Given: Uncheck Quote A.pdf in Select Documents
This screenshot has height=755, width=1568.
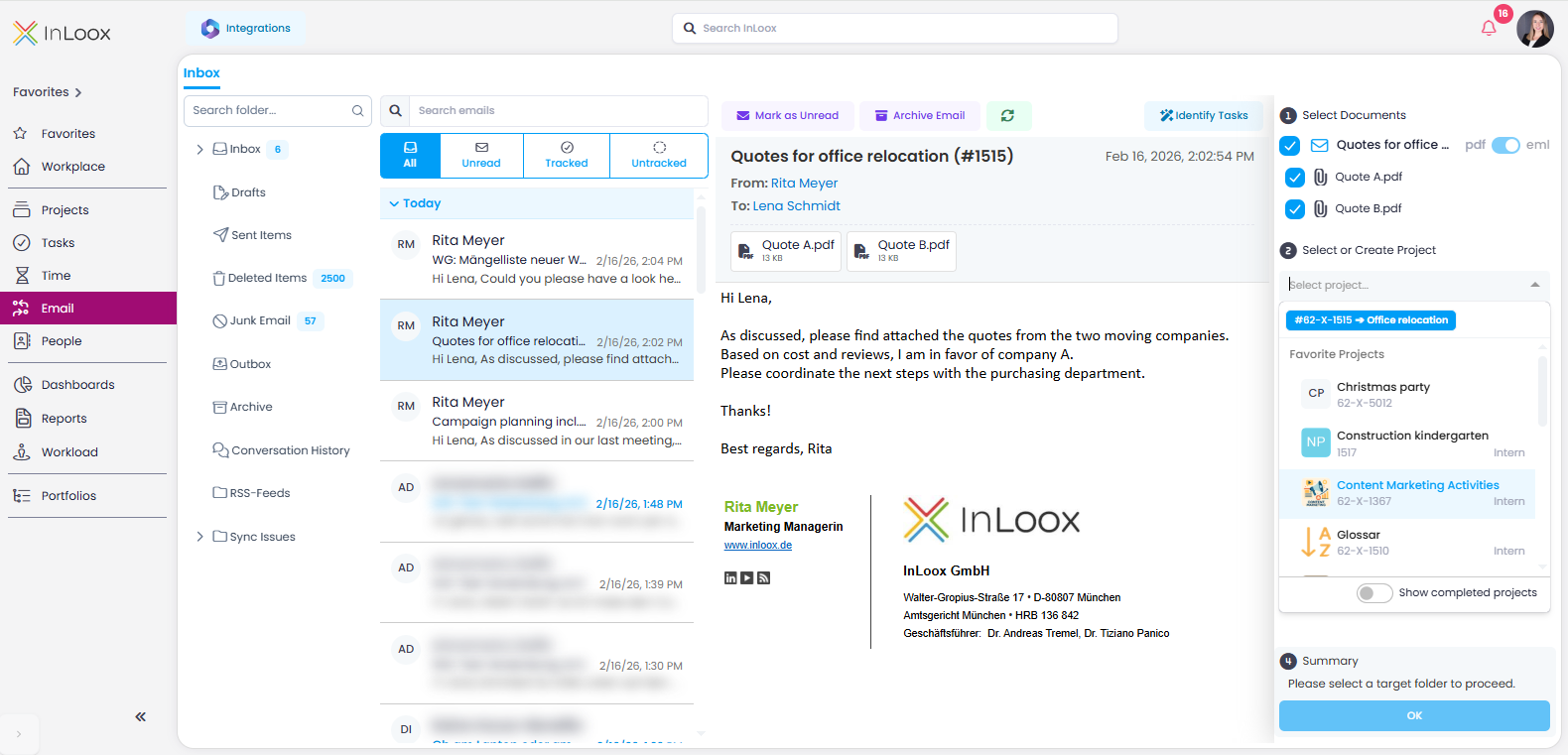Looking at the screenshot, I should coord(1295,178).
